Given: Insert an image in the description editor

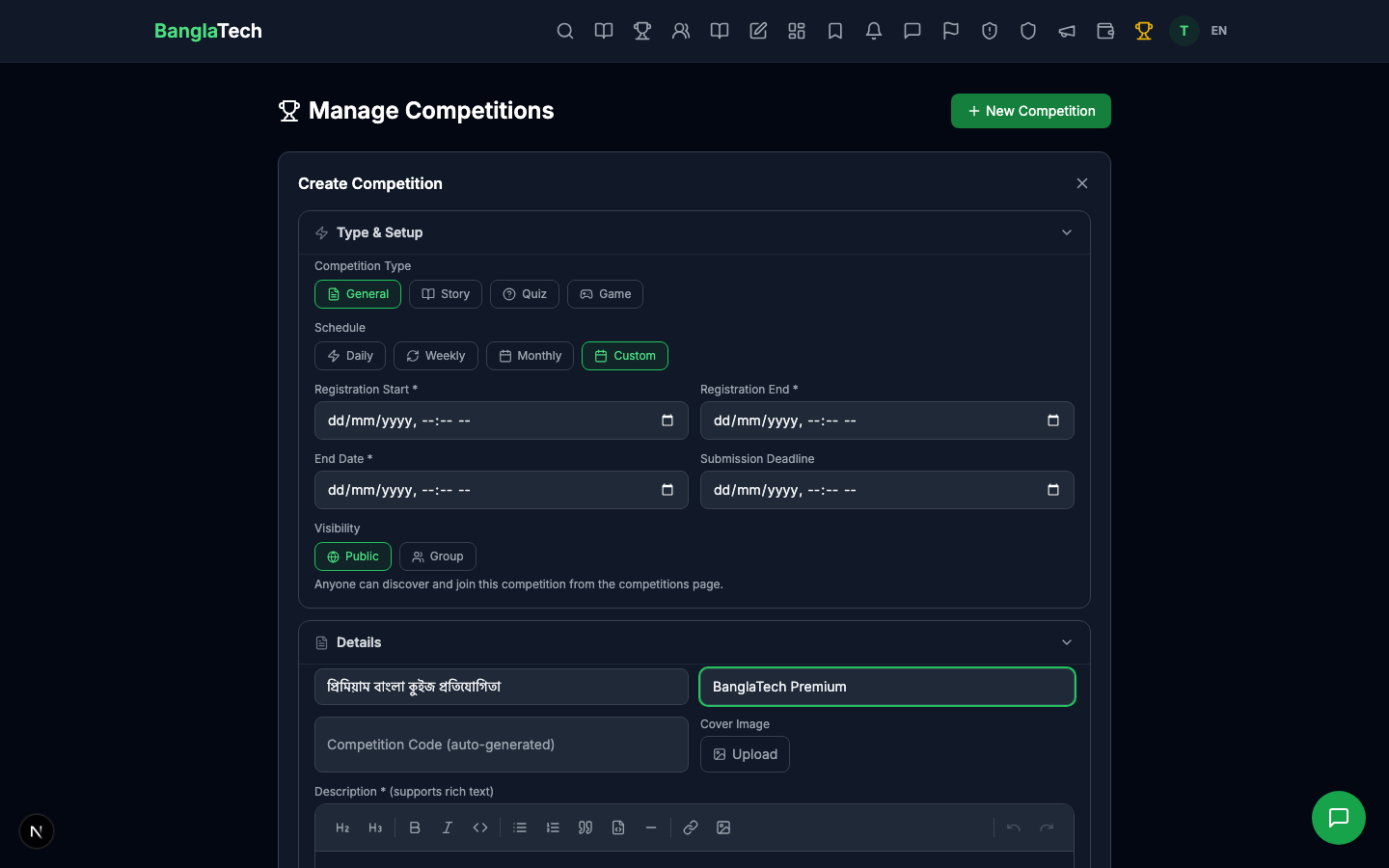Looking at the screenshot, I should pos(723,827).
